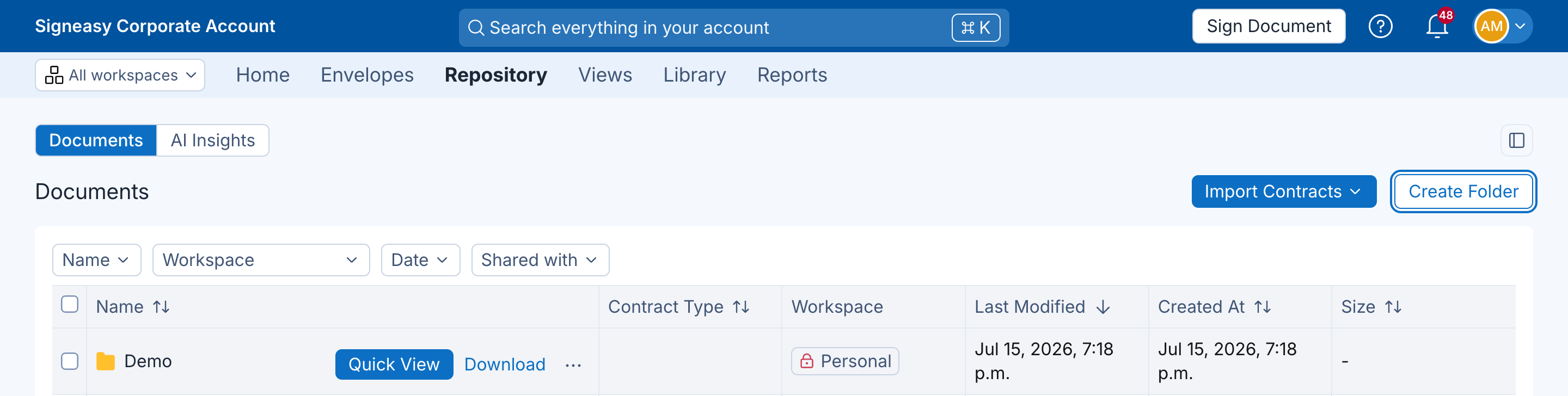This screenshot has width=1568, height=396.
Task: Sort by Name column arrows
Action: (x=161, y=307)
